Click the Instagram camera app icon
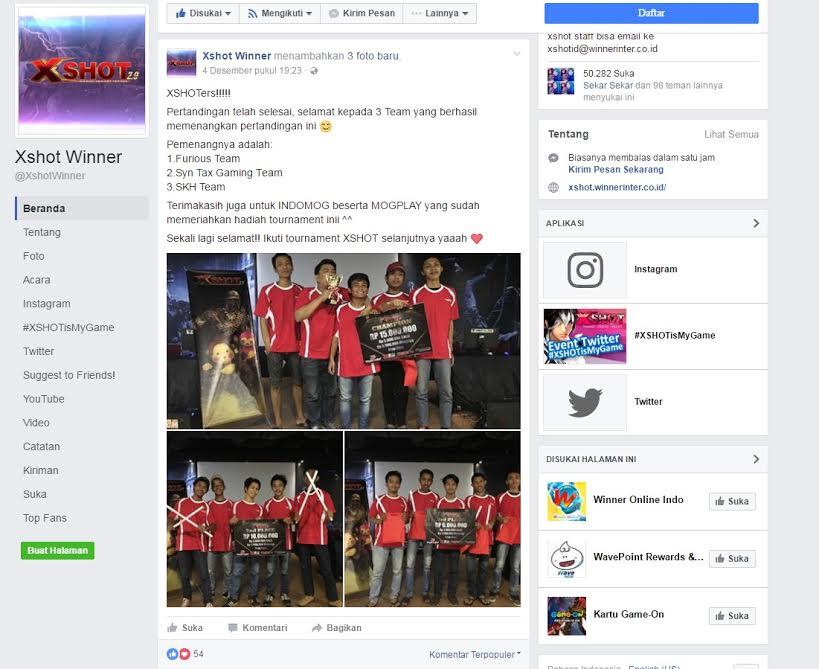Viewport: 819px width, 669px height. click(585, 269)
